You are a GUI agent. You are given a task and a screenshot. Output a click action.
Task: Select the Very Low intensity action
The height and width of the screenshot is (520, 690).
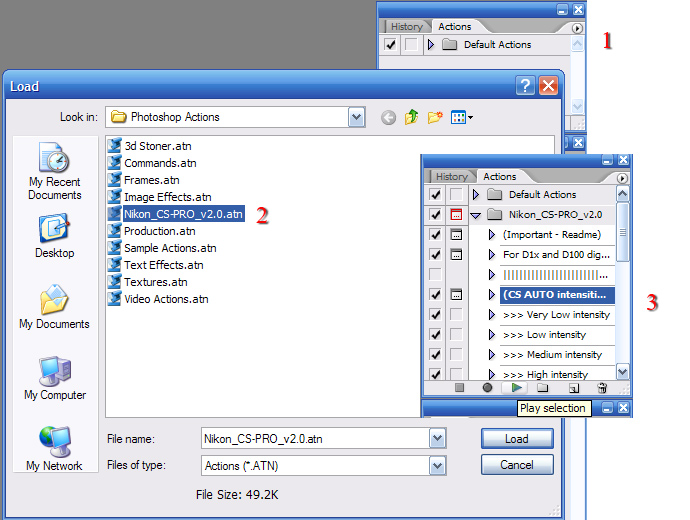[x=557, y=315]
